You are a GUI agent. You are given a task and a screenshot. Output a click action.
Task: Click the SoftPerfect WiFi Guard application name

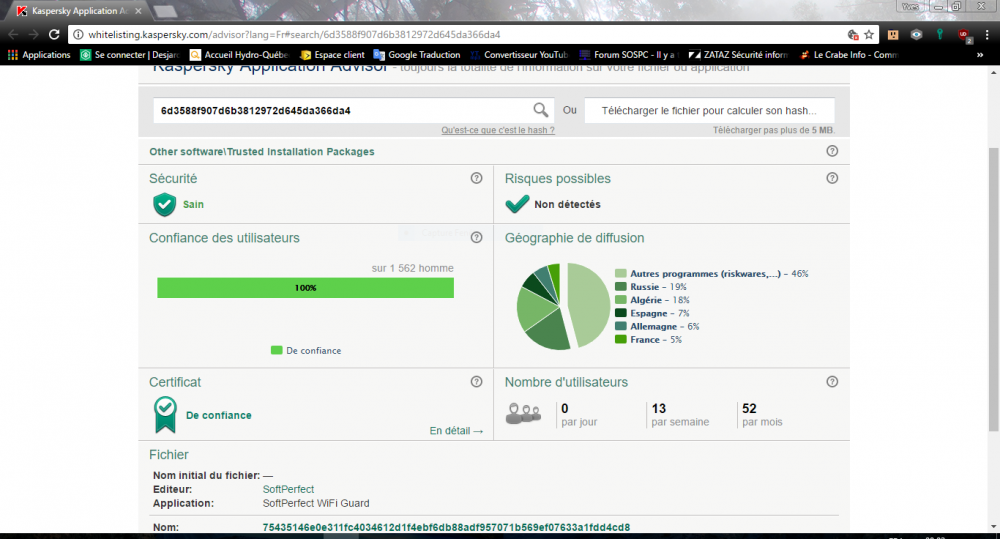316,503
